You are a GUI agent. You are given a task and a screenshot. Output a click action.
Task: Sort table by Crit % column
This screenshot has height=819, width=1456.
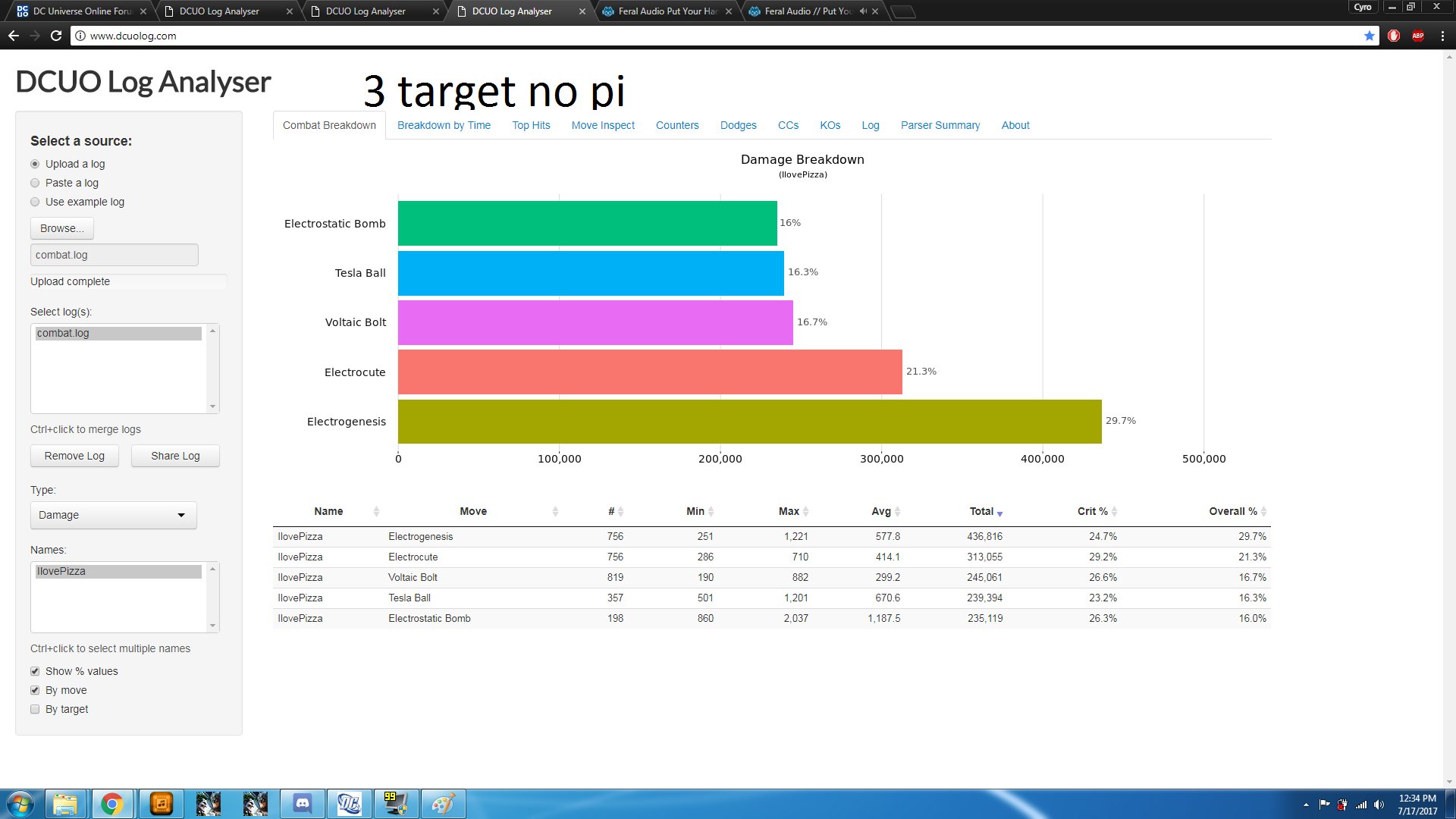(x=1092, y=511)
